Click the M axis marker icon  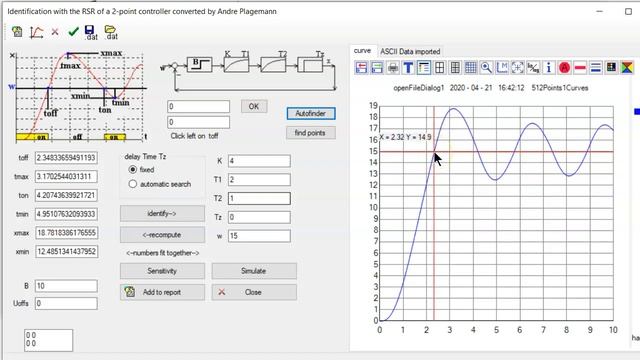tap(502, 67)
